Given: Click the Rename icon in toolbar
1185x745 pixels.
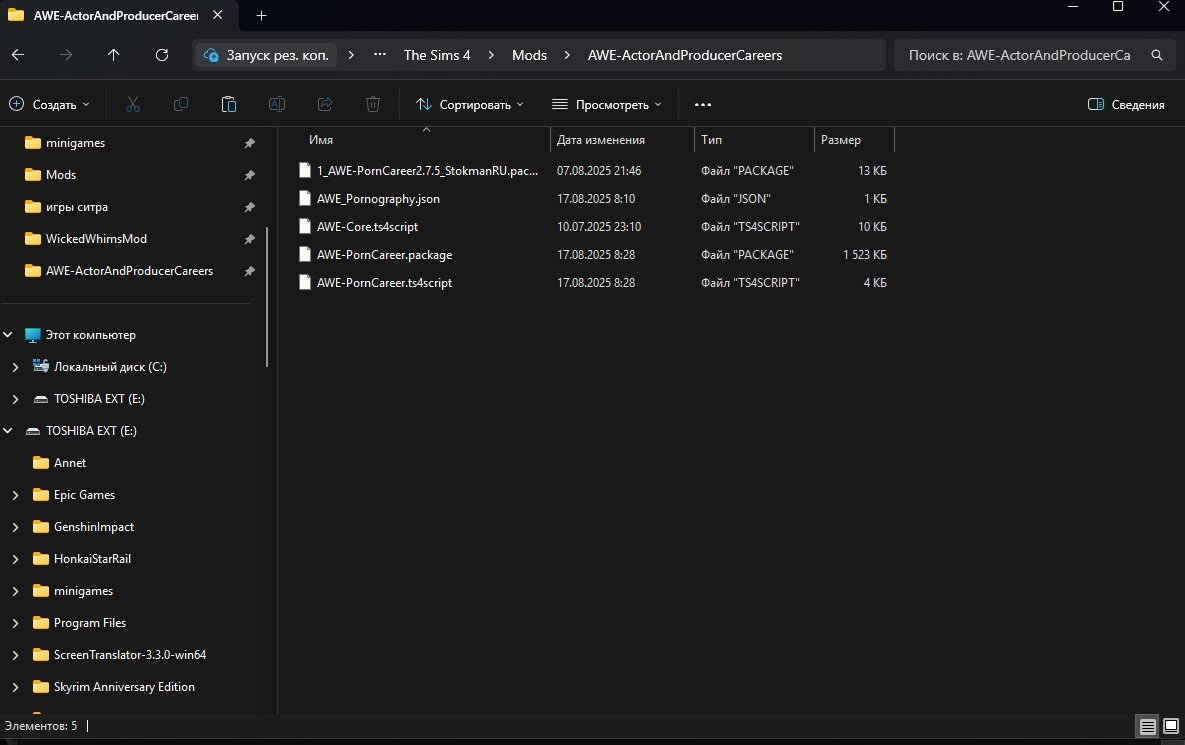Looking at the screenshot, I should click(x=277, y=104).
